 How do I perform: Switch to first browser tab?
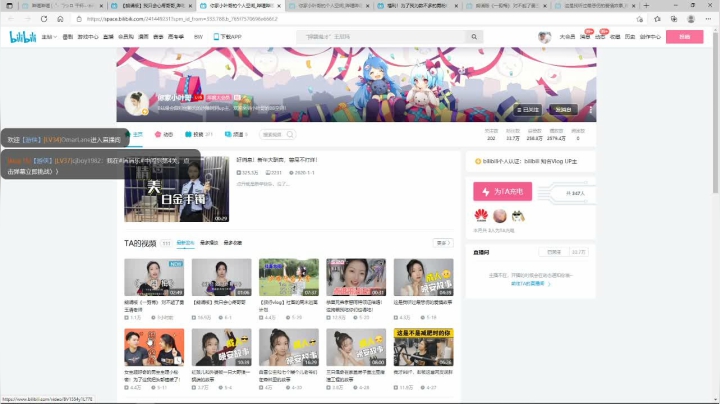click(62, 6)
